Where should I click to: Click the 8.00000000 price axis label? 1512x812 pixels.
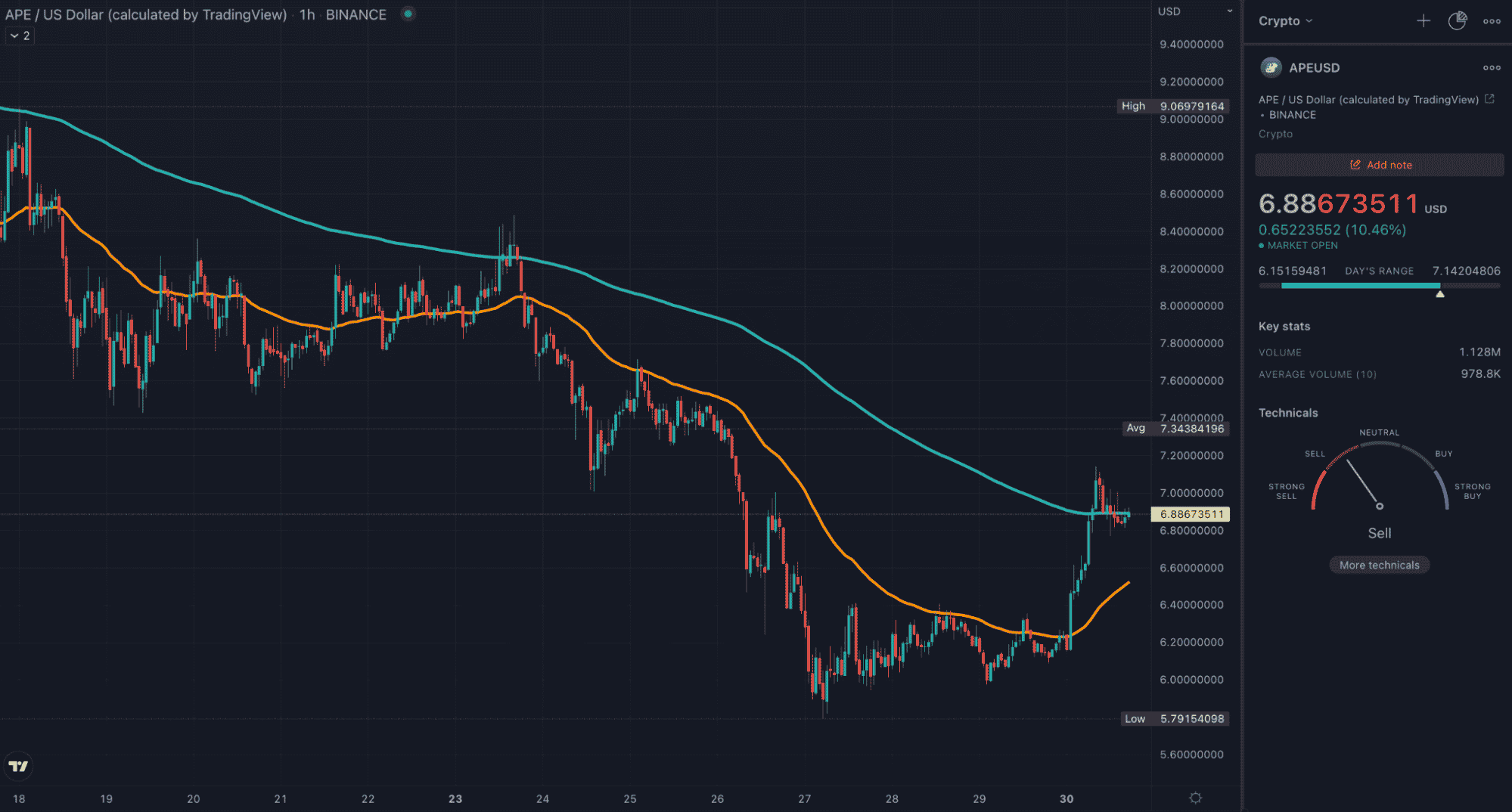coord(1191,306)
